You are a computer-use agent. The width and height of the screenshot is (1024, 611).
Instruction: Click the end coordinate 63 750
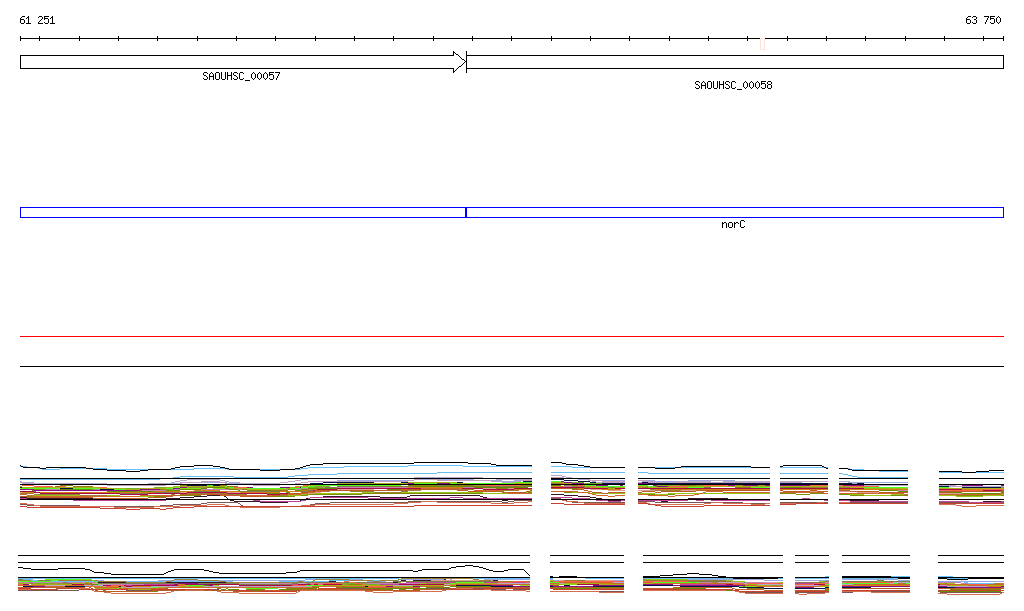point(983,20)
